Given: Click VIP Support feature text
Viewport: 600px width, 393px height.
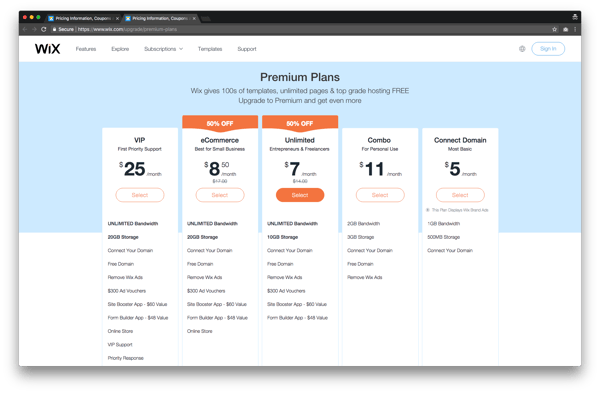Looking at the screenshot, I should coord(120,345).
